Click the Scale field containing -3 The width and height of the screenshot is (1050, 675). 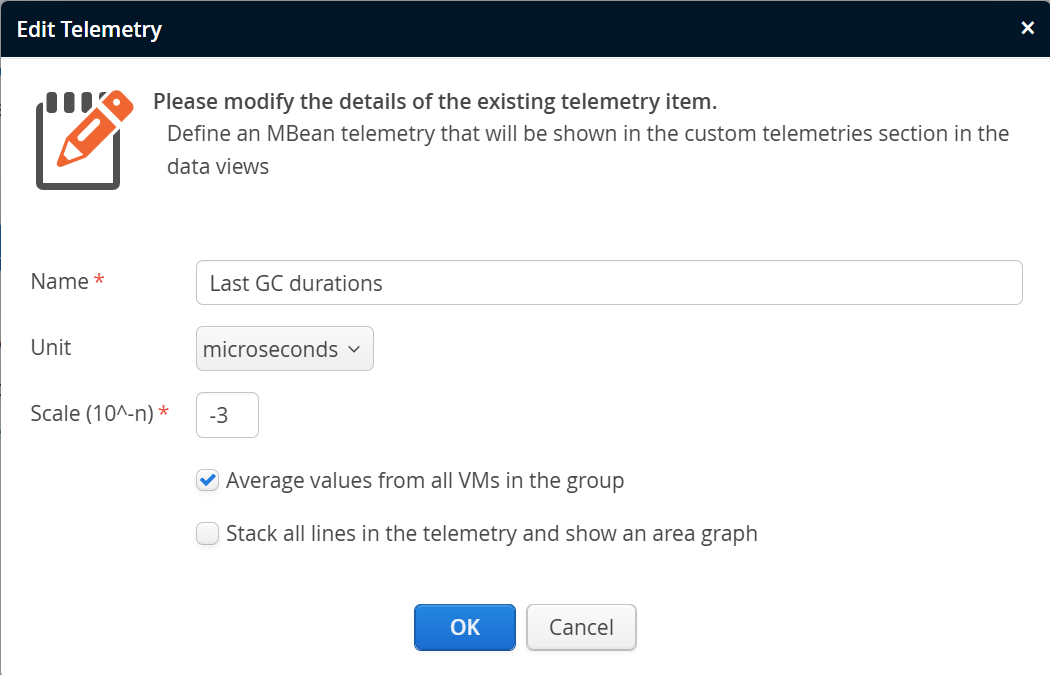[x=227, y=415]
